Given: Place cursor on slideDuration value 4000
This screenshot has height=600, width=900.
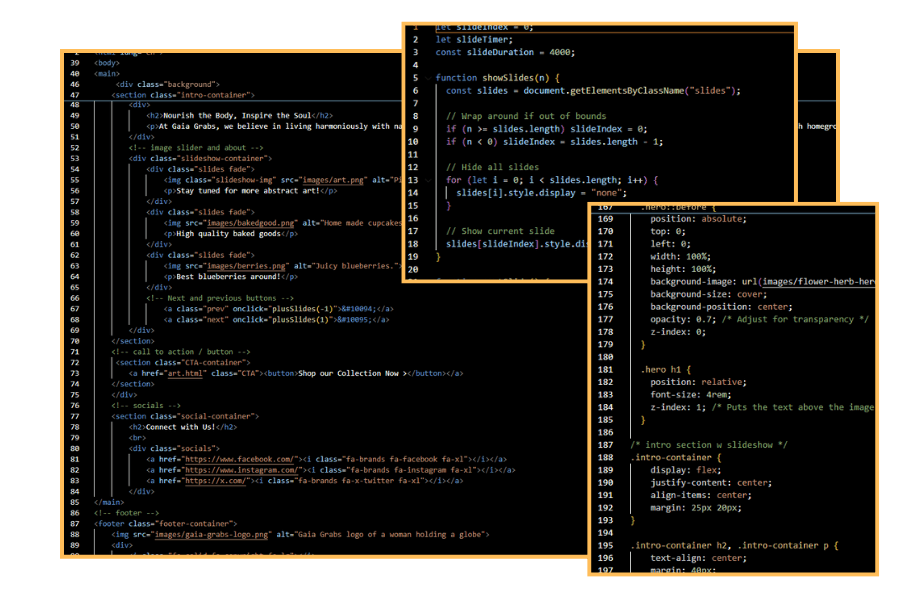Looking at the screenshot, I should pos(559,52).
